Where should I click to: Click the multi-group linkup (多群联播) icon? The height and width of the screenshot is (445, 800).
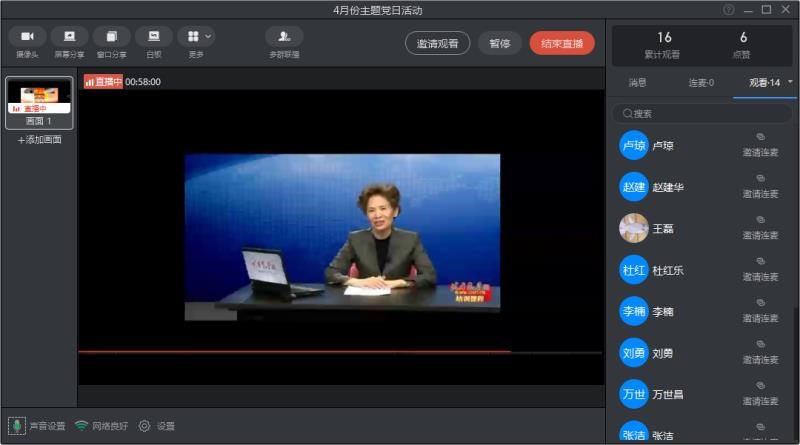click(x=284, y=37)
